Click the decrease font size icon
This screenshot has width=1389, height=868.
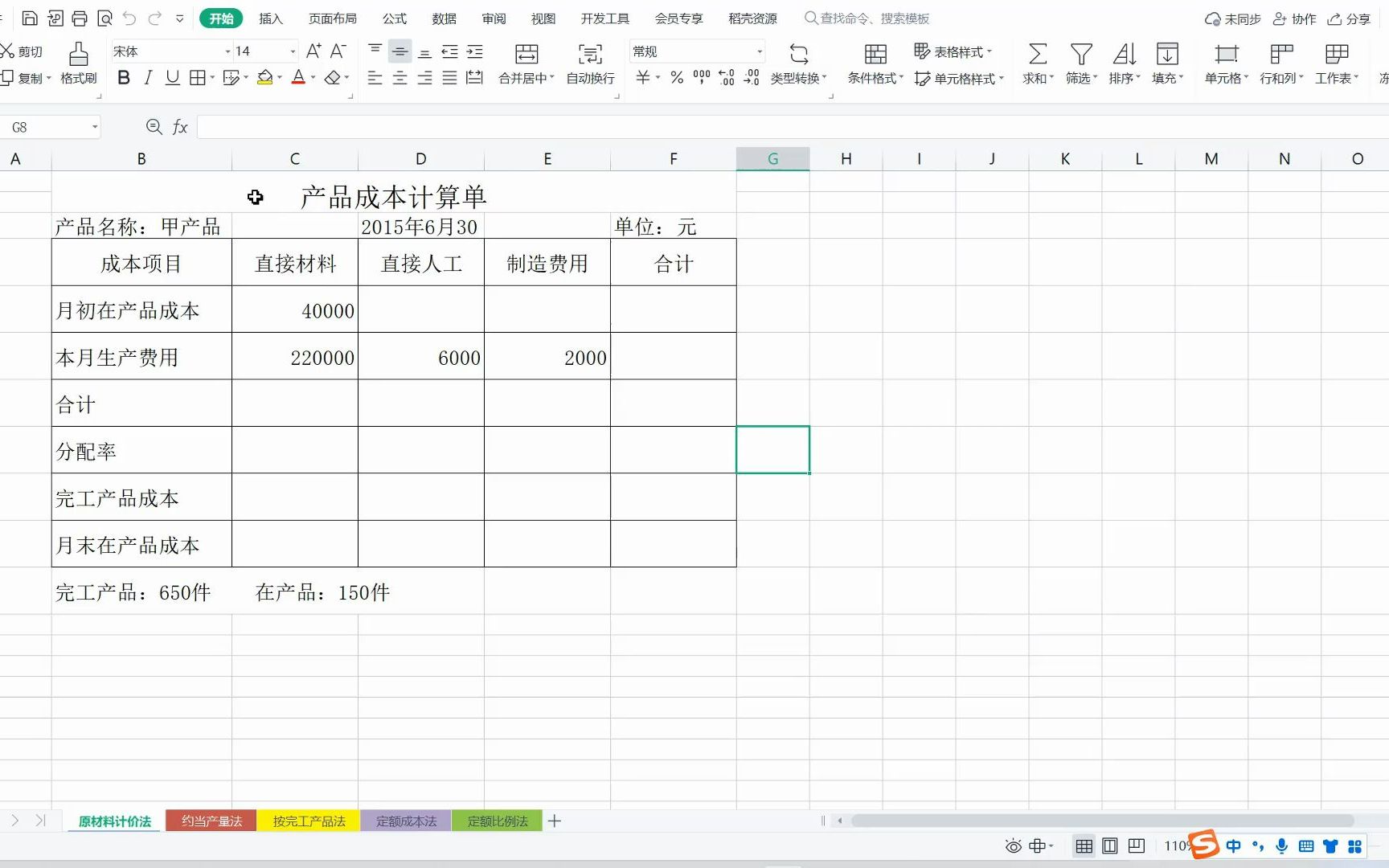338,51
